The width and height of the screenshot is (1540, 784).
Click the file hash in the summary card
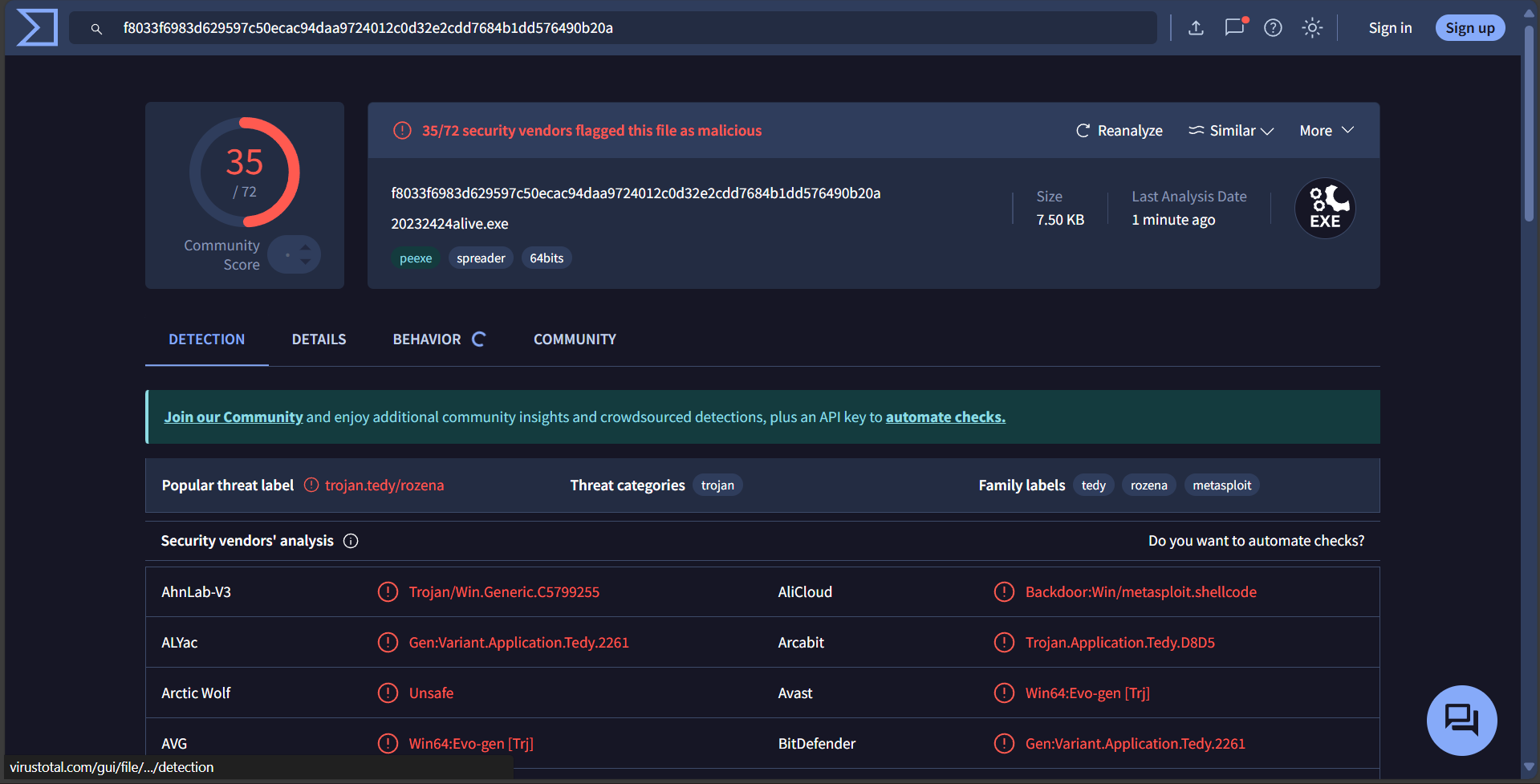pos(636,193)
